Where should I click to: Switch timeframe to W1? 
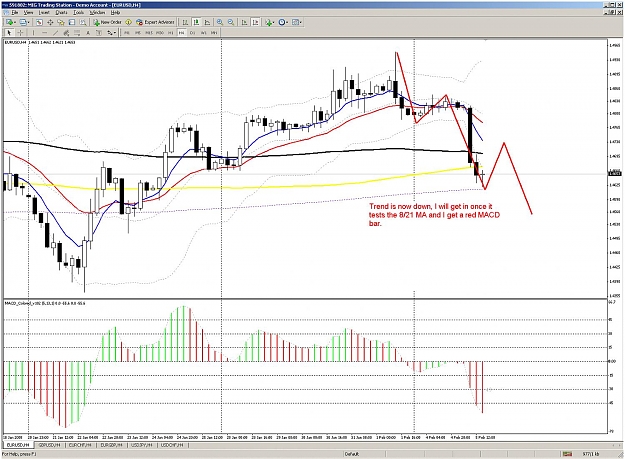pos(203,33)
